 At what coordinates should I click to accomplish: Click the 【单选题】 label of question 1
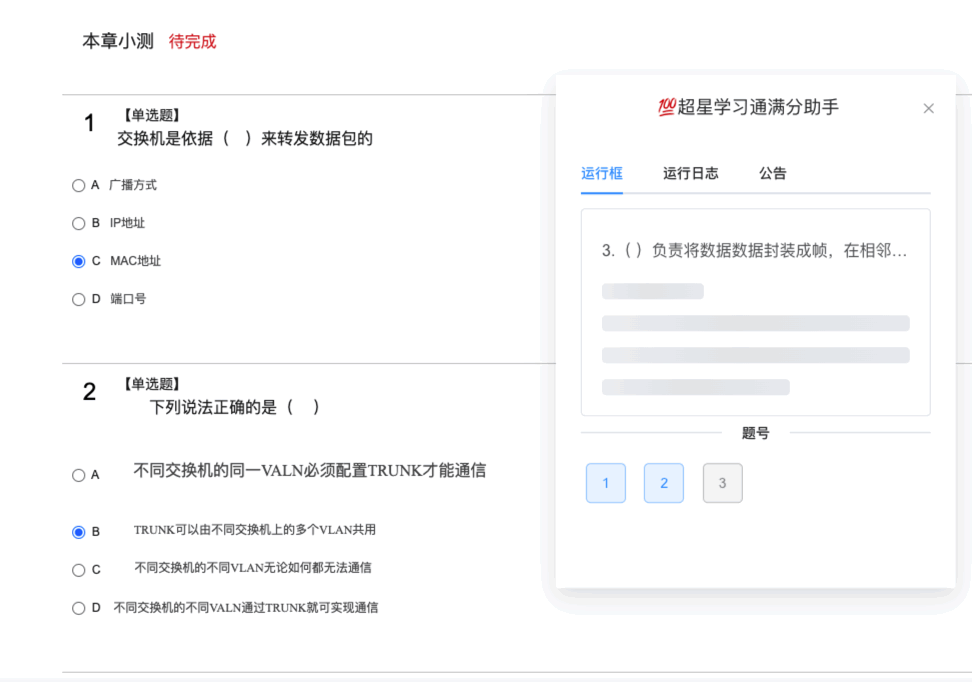(152, 115)
